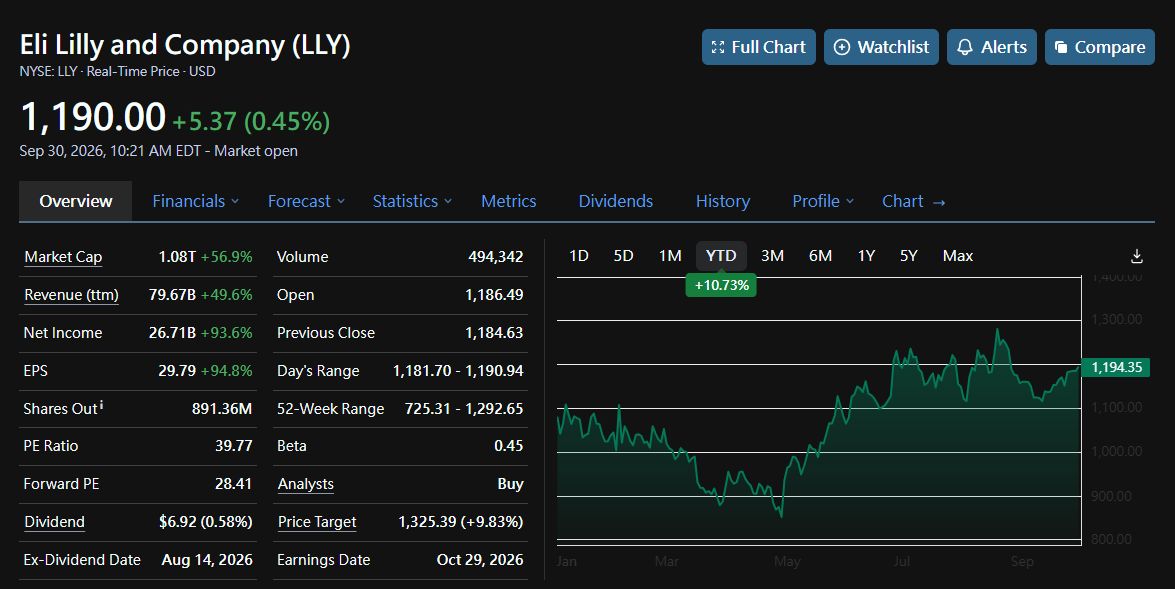Click the PE Ratio value 39.77

coord(233,446)
